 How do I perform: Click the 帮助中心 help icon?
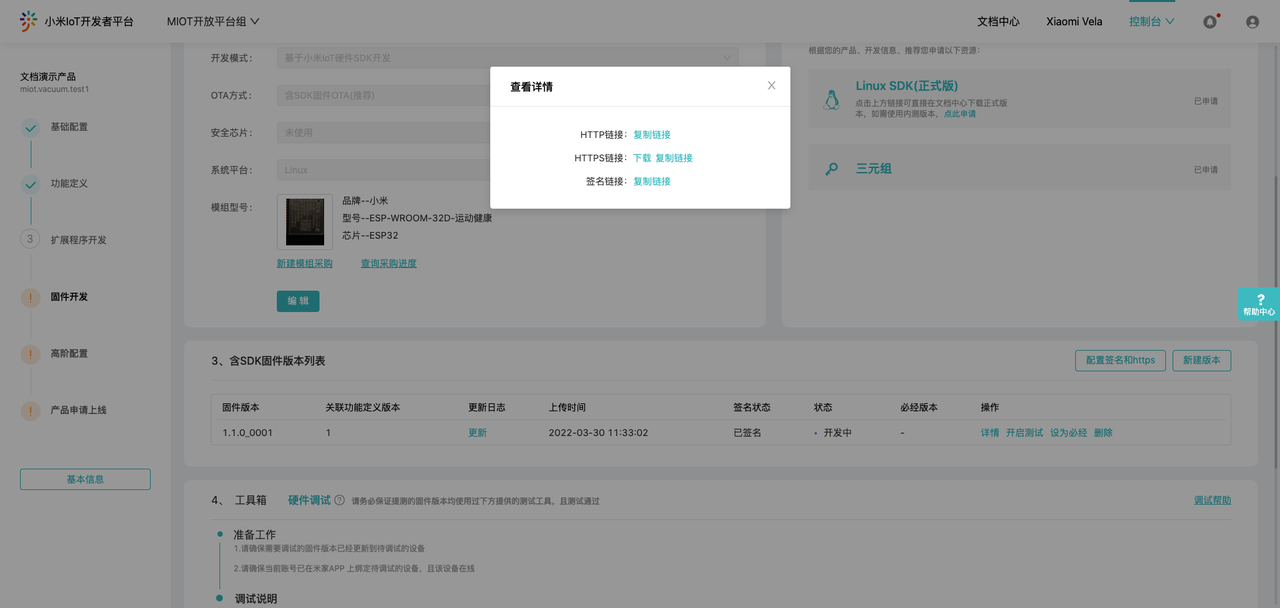[1258, 304]
